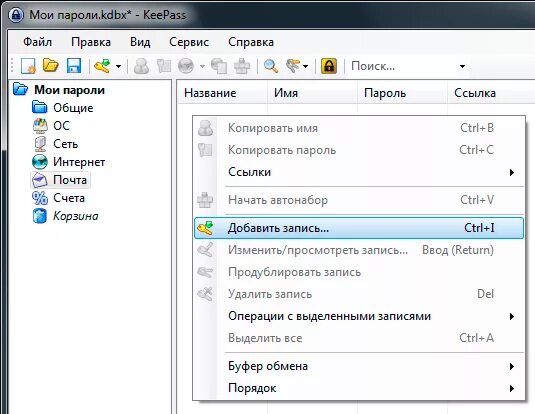The height and width of the screenshot is (414, 535).
Task: Open the Вид menu
Action: (x=140, y=42)
